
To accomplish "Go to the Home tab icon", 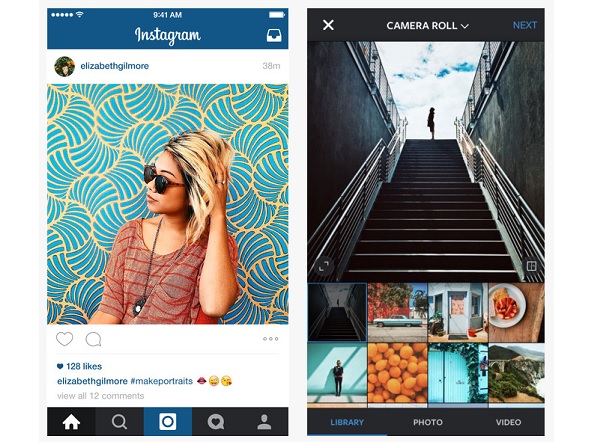I will [x=71, y=422].
